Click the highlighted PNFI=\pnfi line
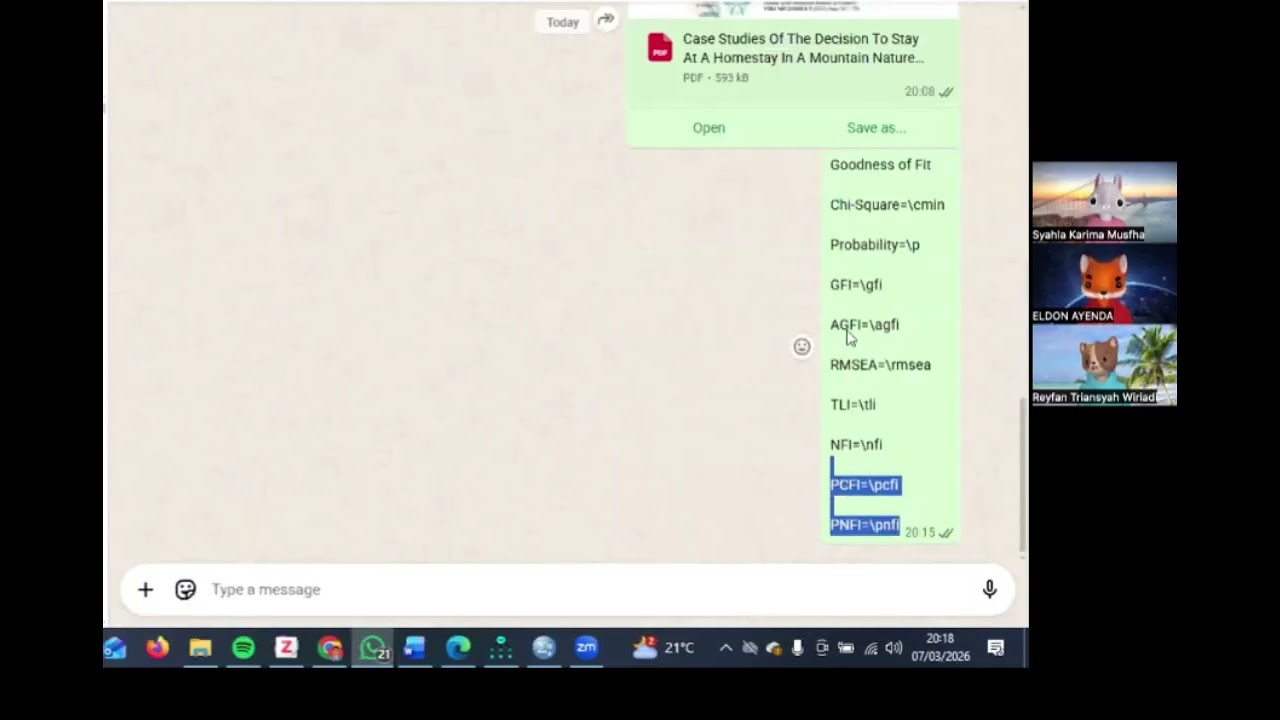The height and width of the screenshot is (720, 1280). (865, 525)
